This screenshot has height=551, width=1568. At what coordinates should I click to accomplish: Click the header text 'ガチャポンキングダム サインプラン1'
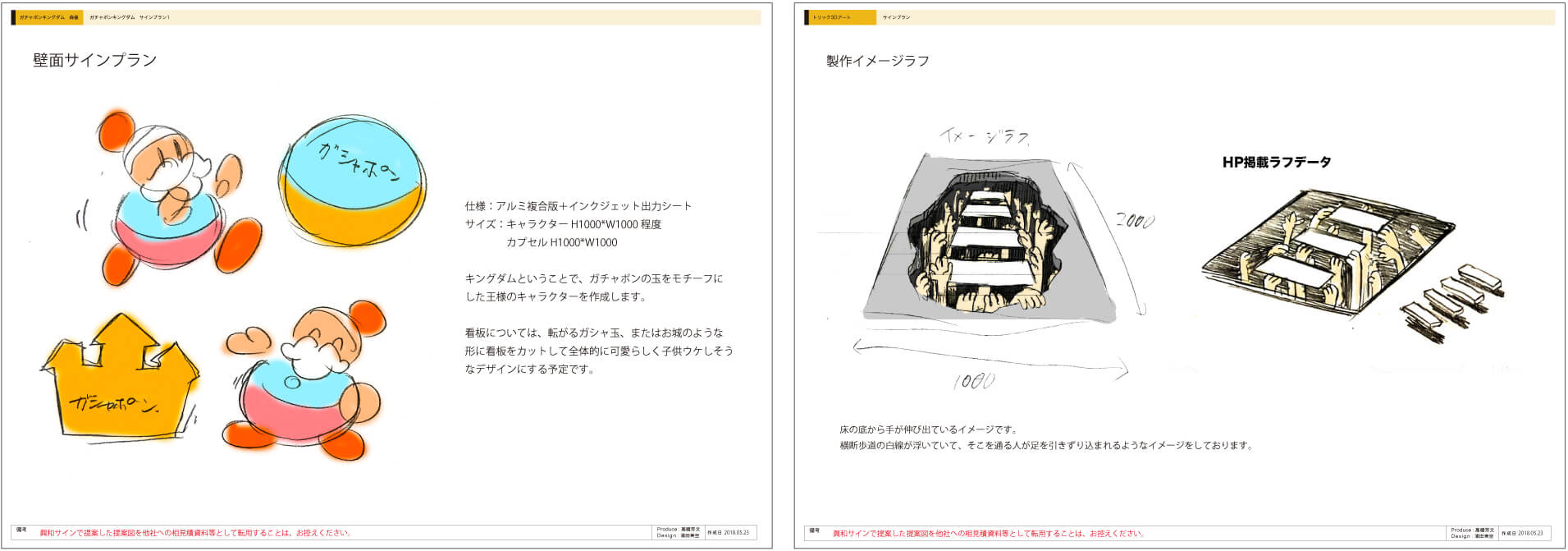pos(129,17)
